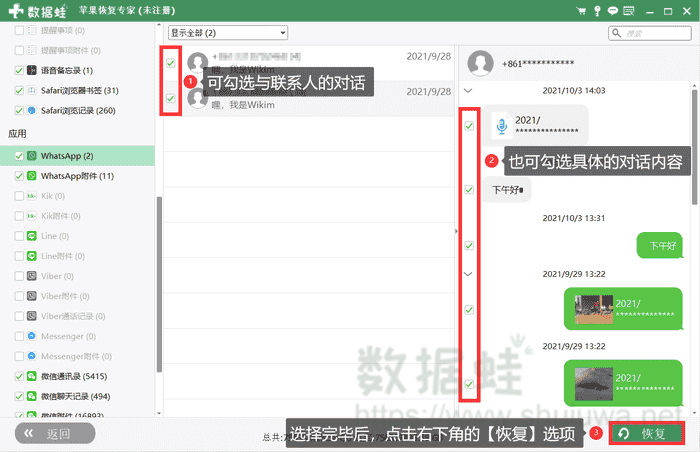
Task: Click the microphone voice message icon
Action: (x=501, y=126)
